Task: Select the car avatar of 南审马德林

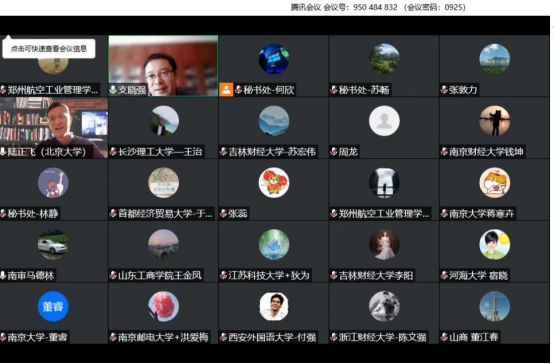Action: coord(53,245)
